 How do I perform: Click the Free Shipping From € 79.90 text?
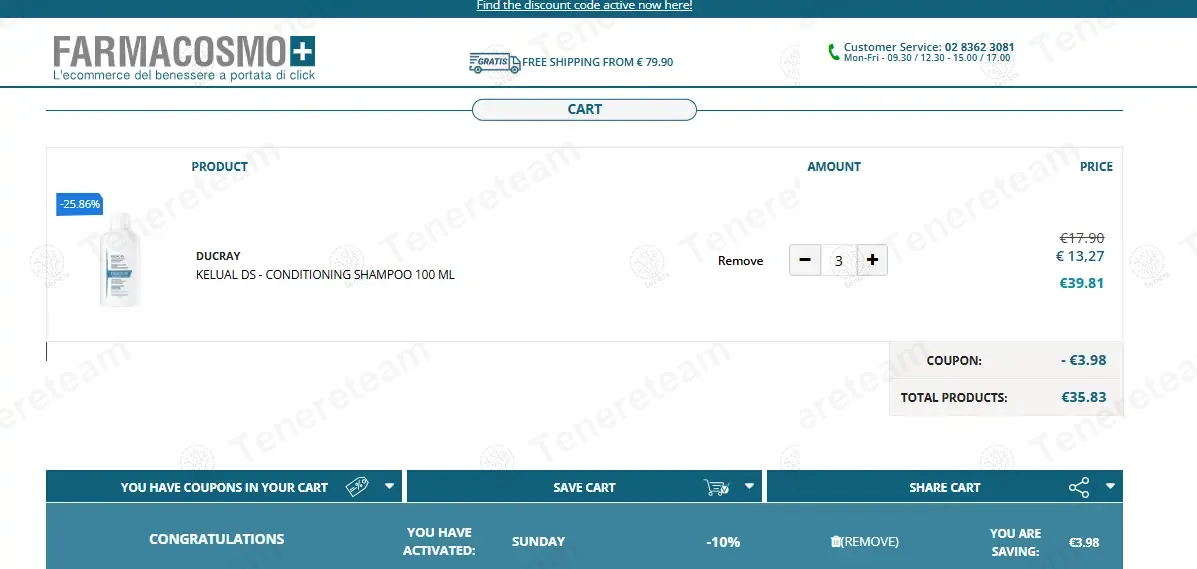coord(598,63)
